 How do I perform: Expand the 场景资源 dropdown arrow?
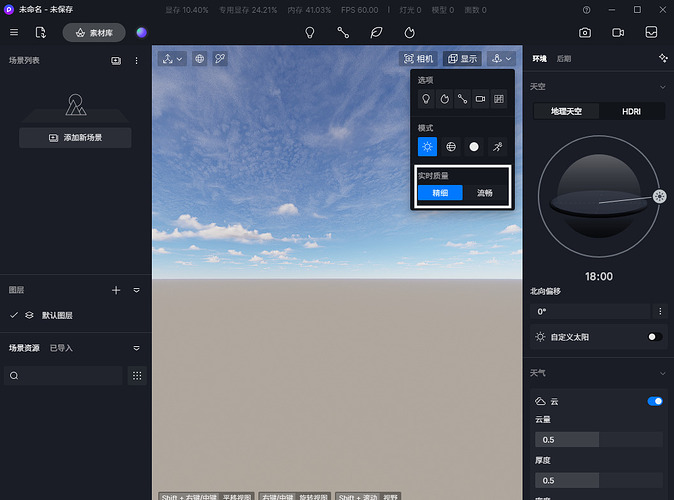pyautogui.click(x=137, y=348)
